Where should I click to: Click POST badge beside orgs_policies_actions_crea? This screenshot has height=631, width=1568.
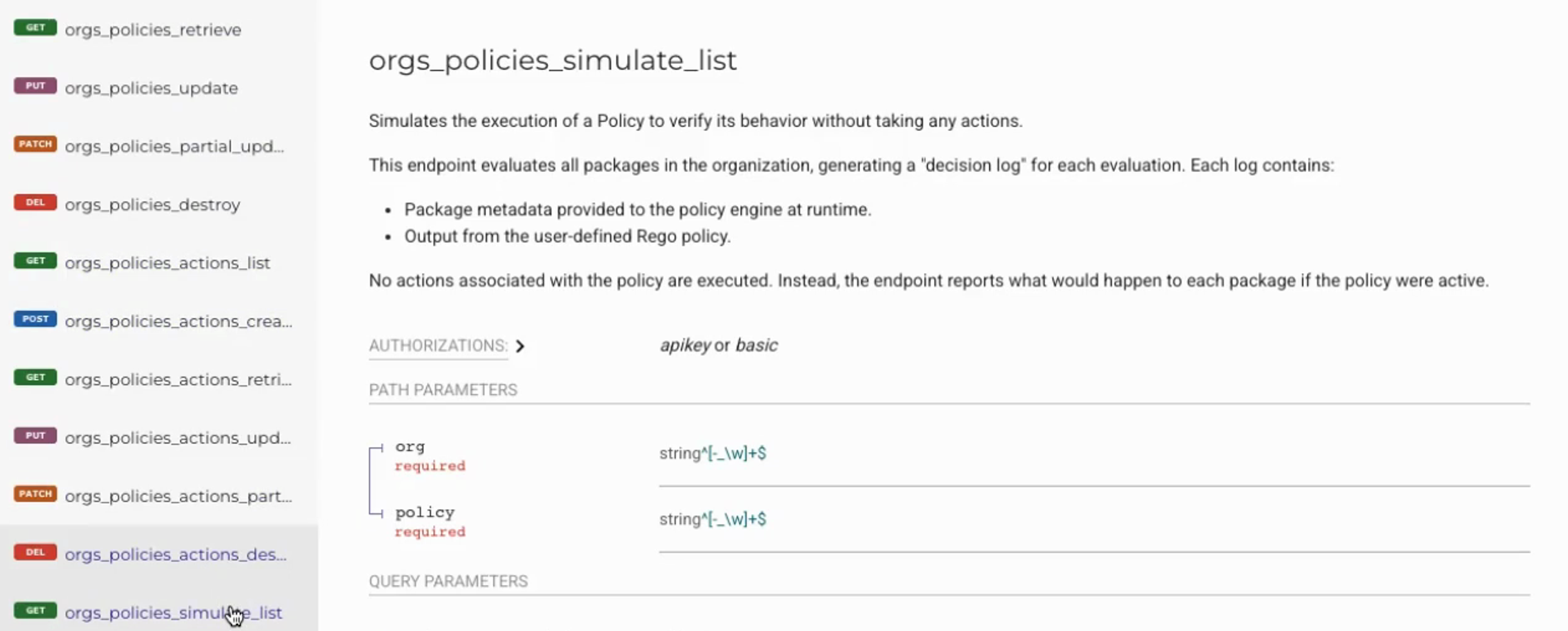click(x=35, y=320)
